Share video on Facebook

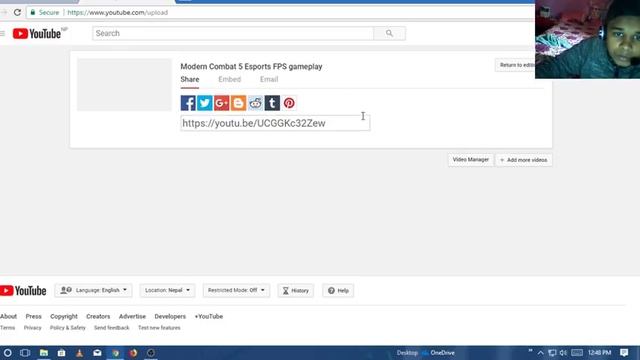coord(188,103)
